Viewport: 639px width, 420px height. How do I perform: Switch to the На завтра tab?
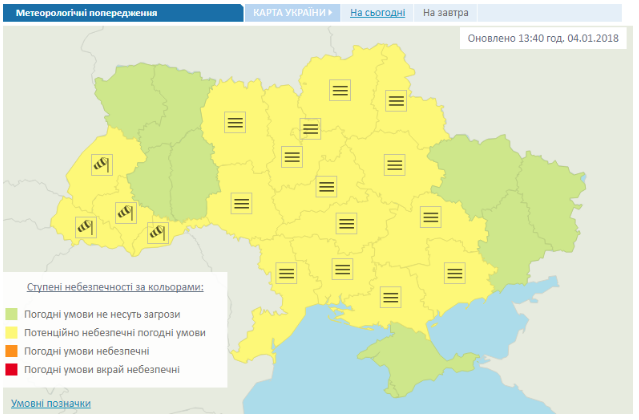tap(445, 13)
